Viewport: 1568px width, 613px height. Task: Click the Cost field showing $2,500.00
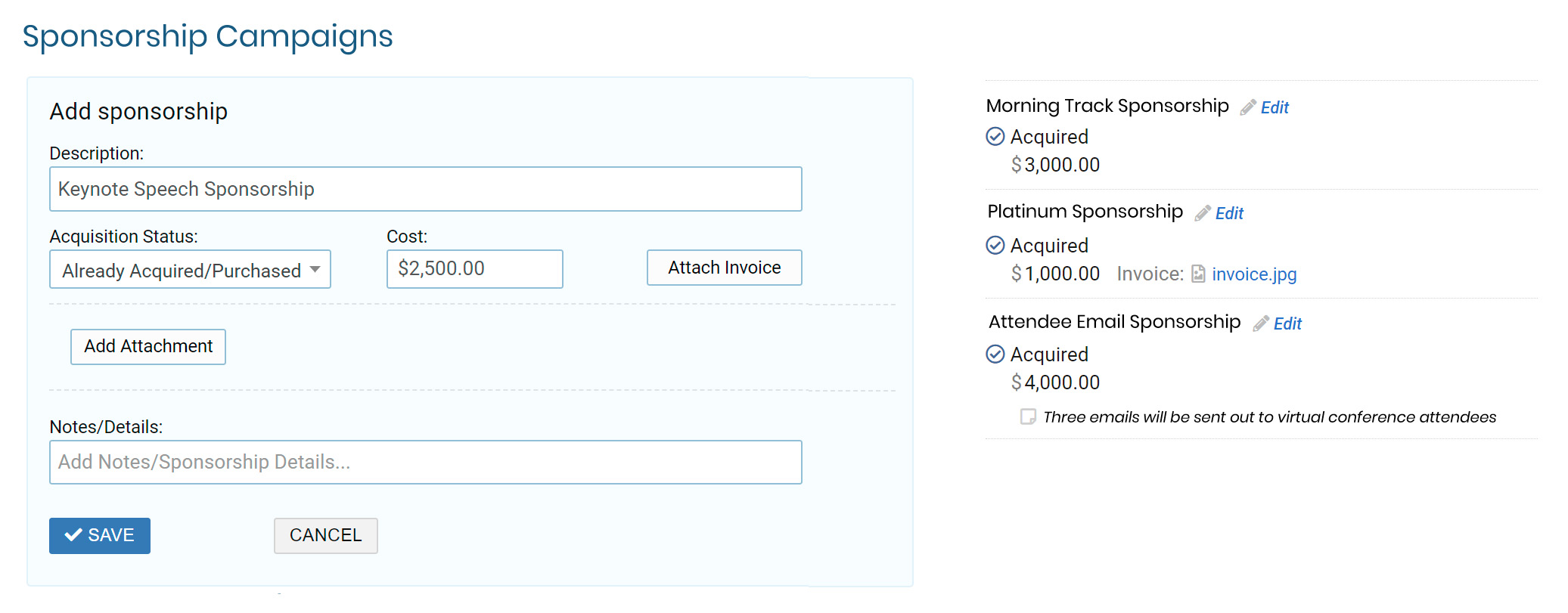pyautogui.click(x=474, y=269)
